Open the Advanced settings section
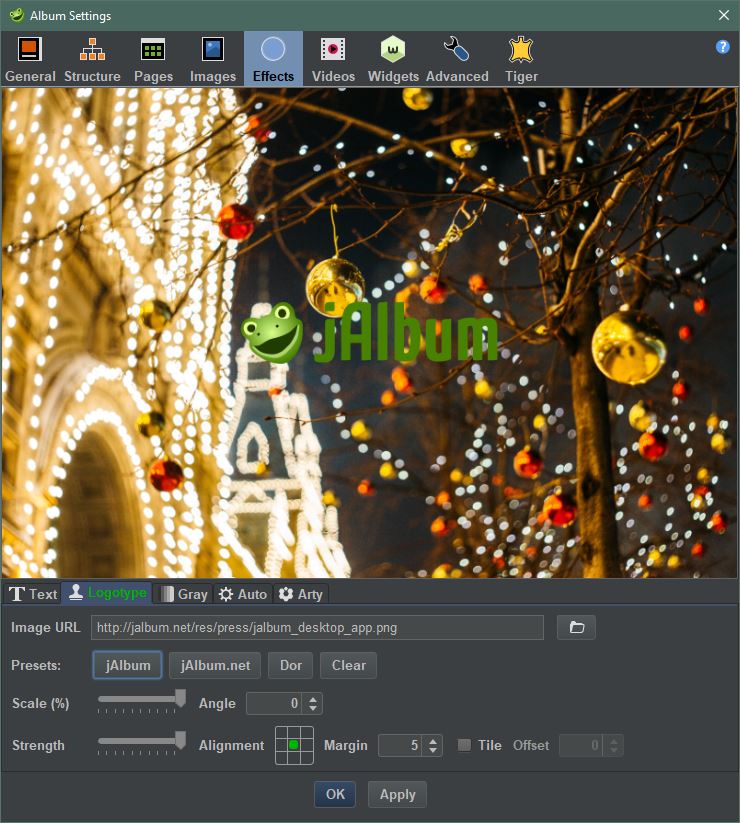 click(x=457, y=59)
